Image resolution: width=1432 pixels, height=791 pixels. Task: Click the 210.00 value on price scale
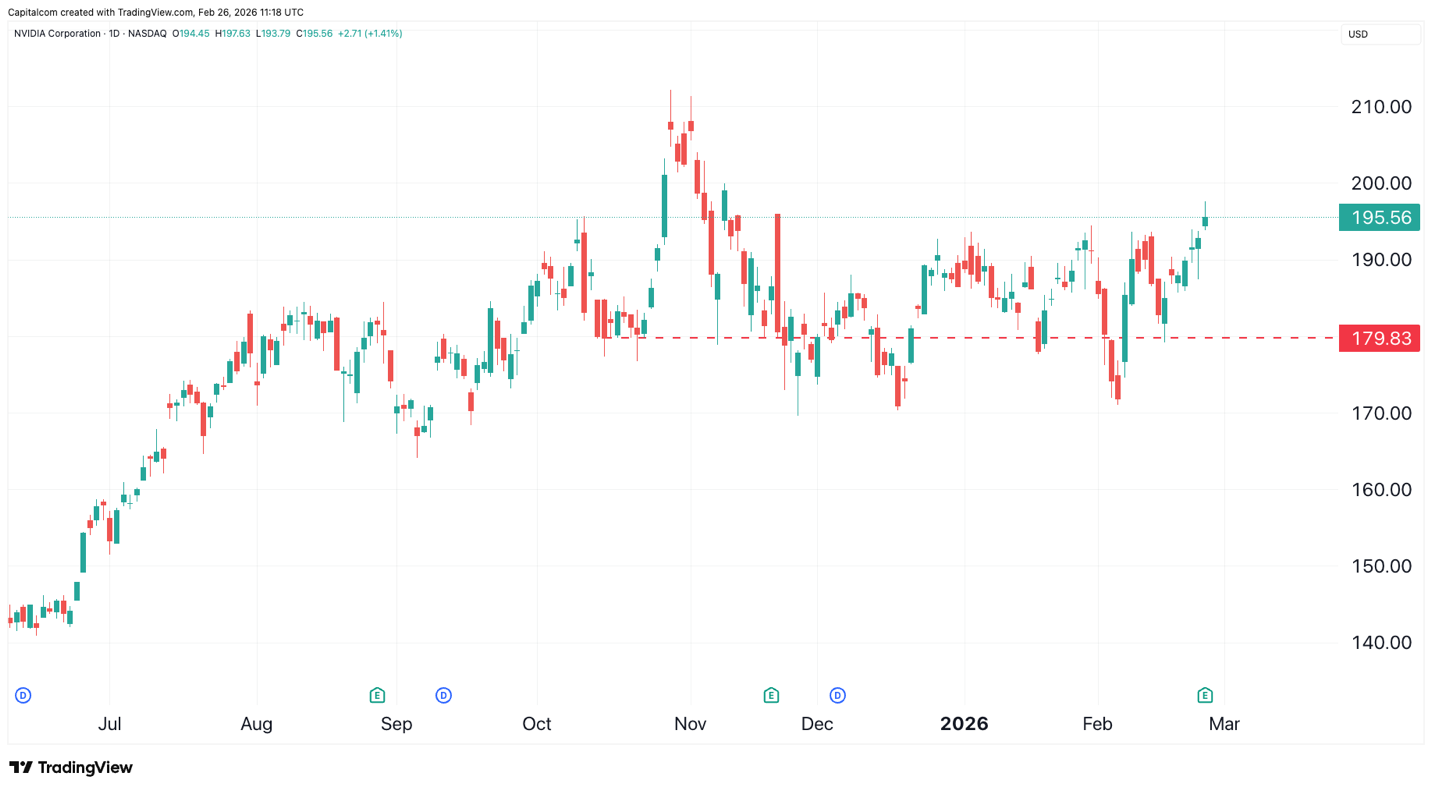tap(1383, 107)
